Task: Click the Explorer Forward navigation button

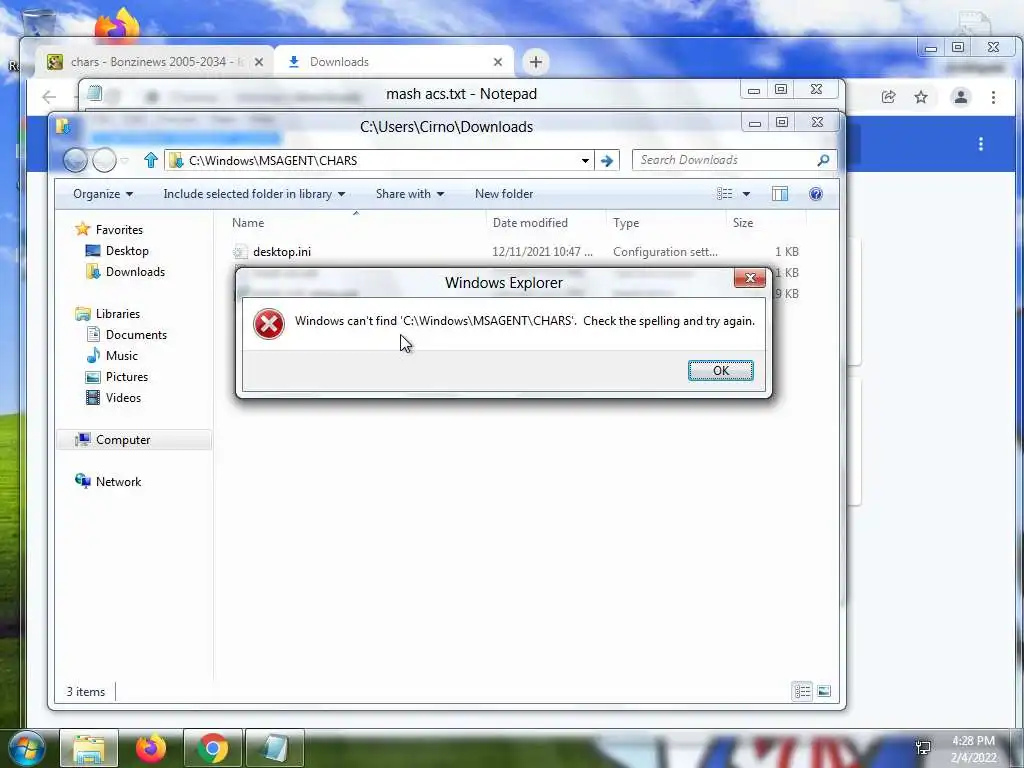Action: point(104,160)
